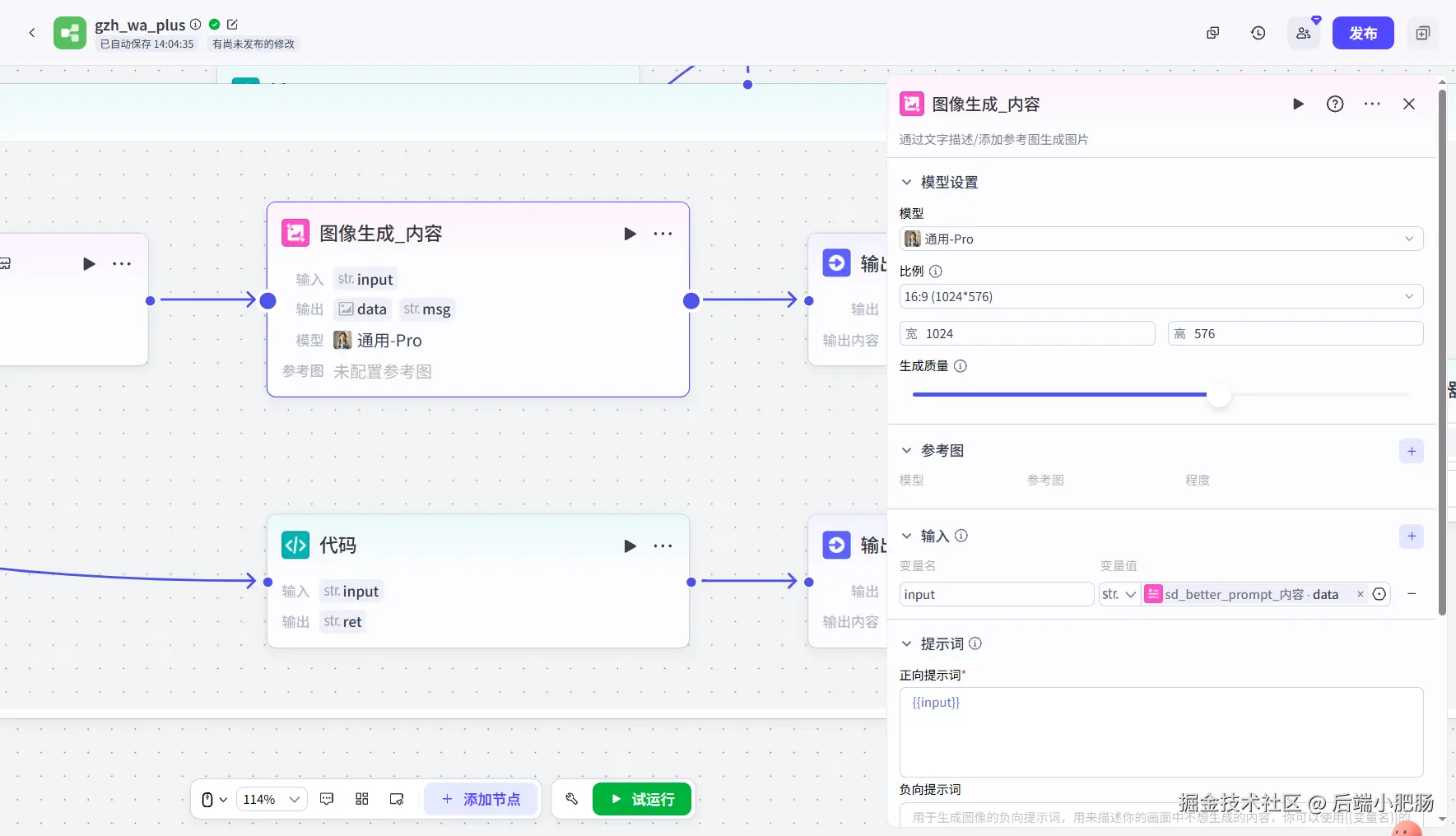
Task: Open more options on the 代码 node
Action: [x=663, y=546]
